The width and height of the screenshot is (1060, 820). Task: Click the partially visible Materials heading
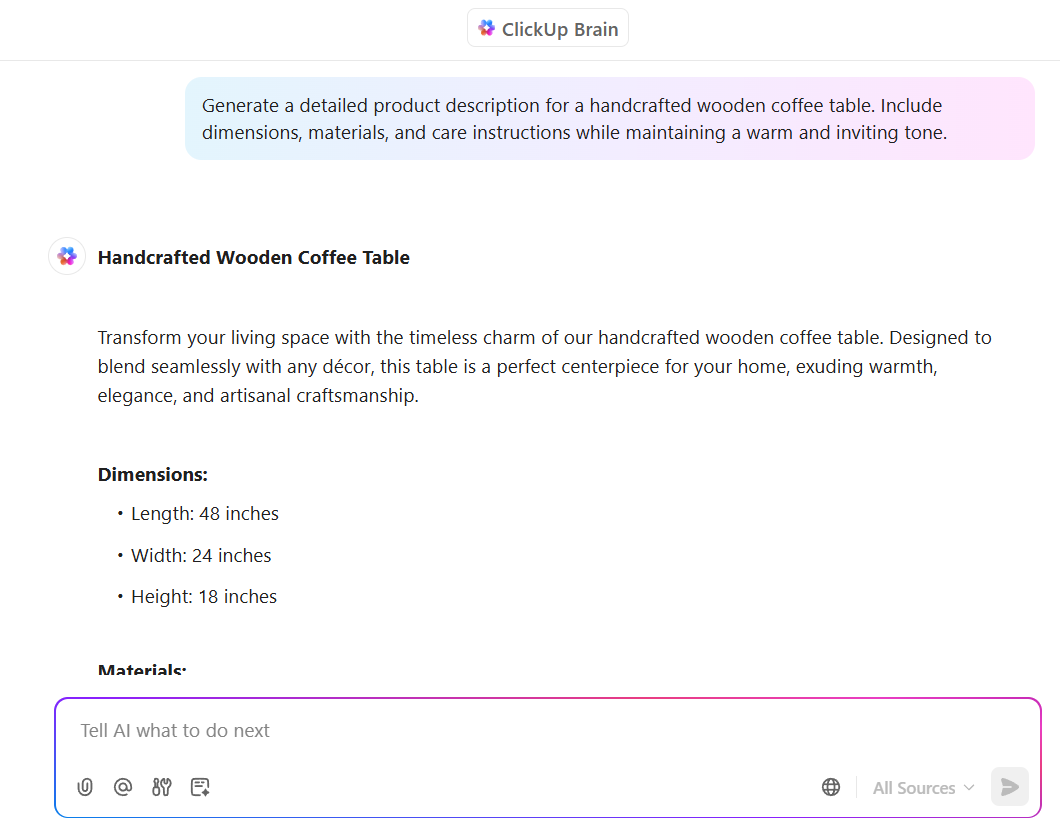(x=142, y=669)
